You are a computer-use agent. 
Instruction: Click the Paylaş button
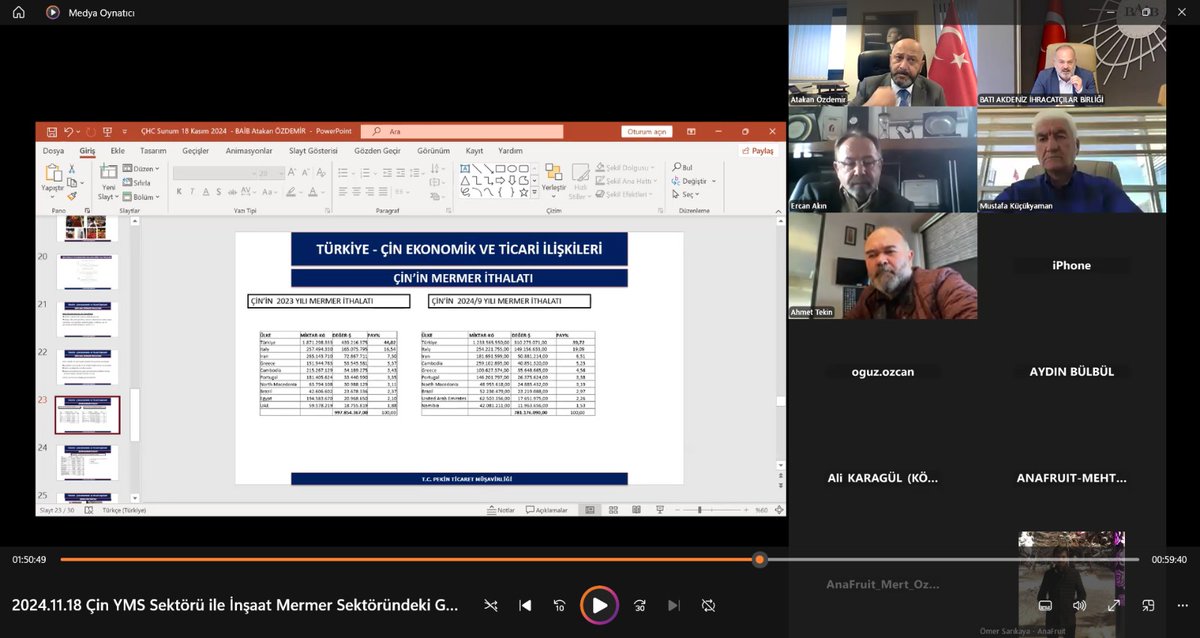pyautogui.click(x=758, y=151)
